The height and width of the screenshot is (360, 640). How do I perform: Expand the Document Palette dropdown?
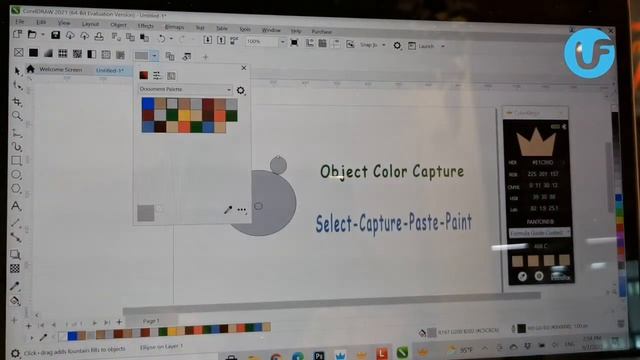click(229, 90)
